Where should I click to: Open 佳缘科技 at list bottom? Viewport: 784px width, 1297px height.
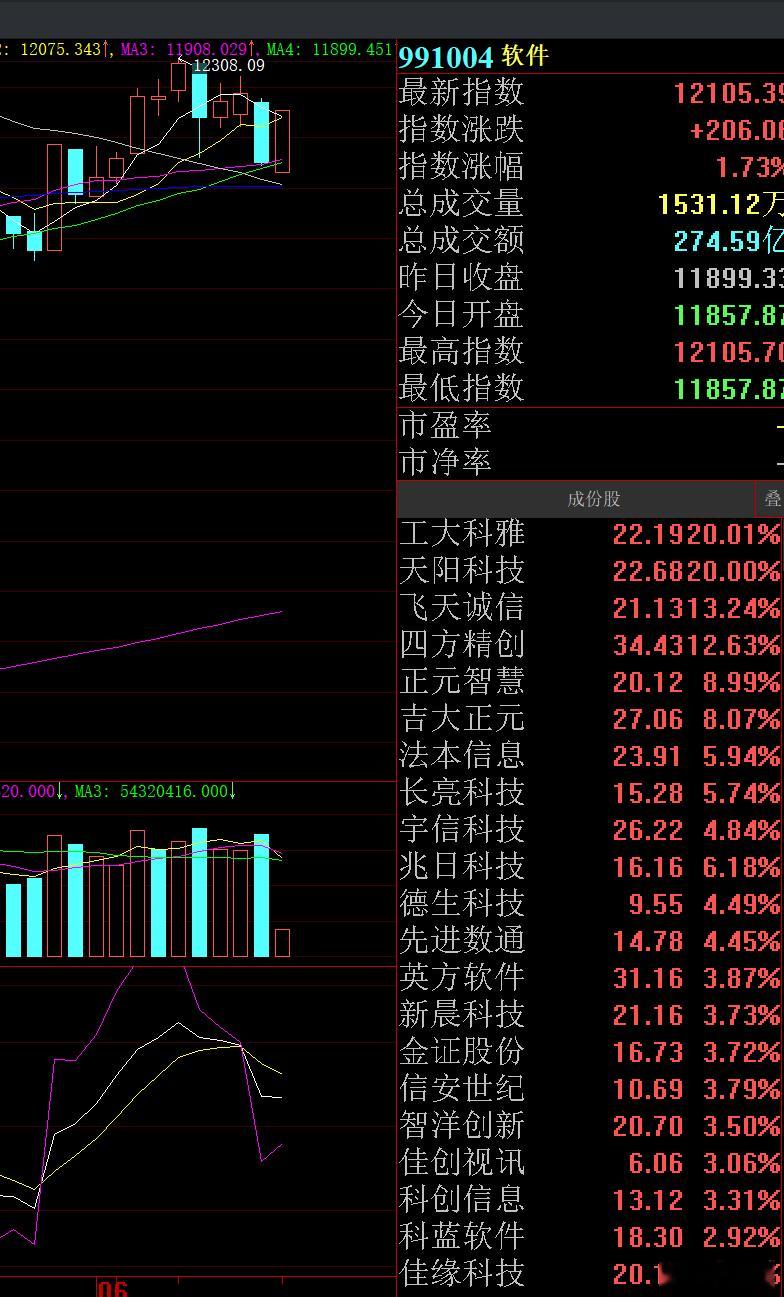(590, 1274)
